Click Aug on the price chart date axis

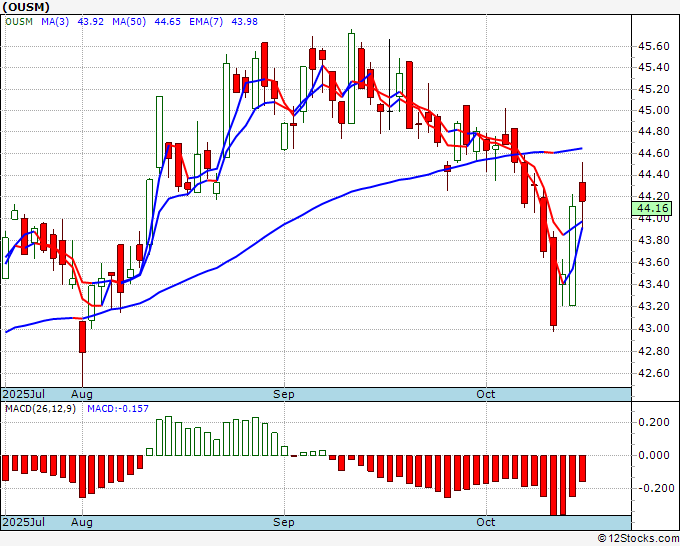[82, 394]
